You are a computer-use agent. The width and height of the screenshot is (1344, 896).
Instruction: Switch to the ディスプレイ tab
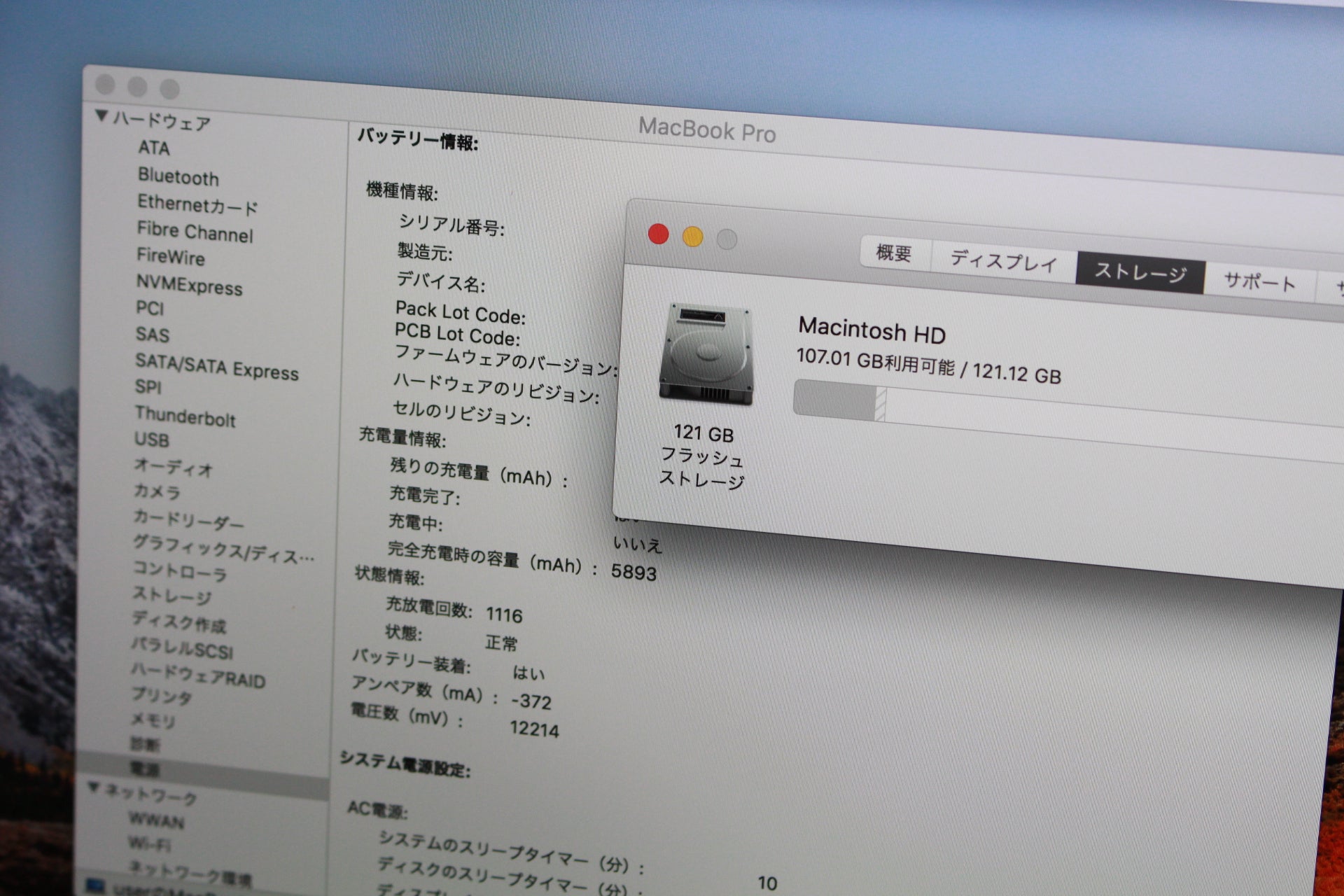pos(1003,261)
